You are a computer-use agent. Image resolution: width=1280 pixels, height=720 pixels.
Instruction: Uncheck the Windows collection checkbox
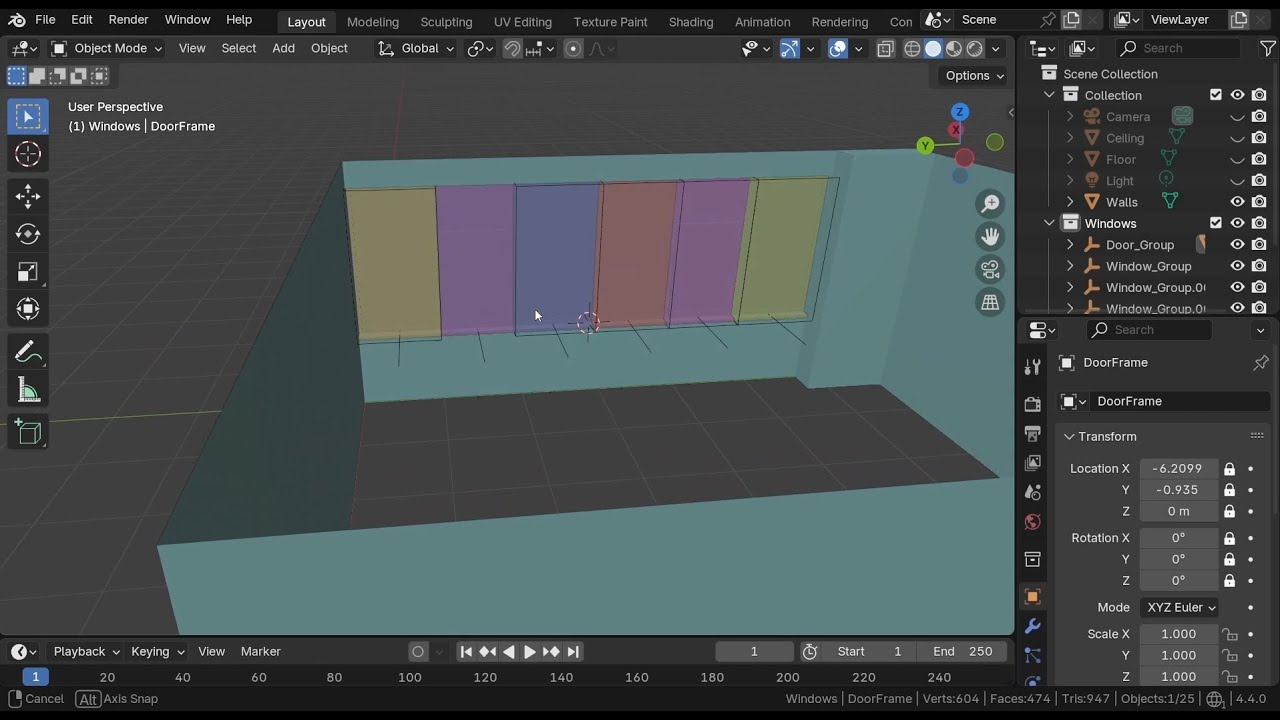tap(1216, 223)
